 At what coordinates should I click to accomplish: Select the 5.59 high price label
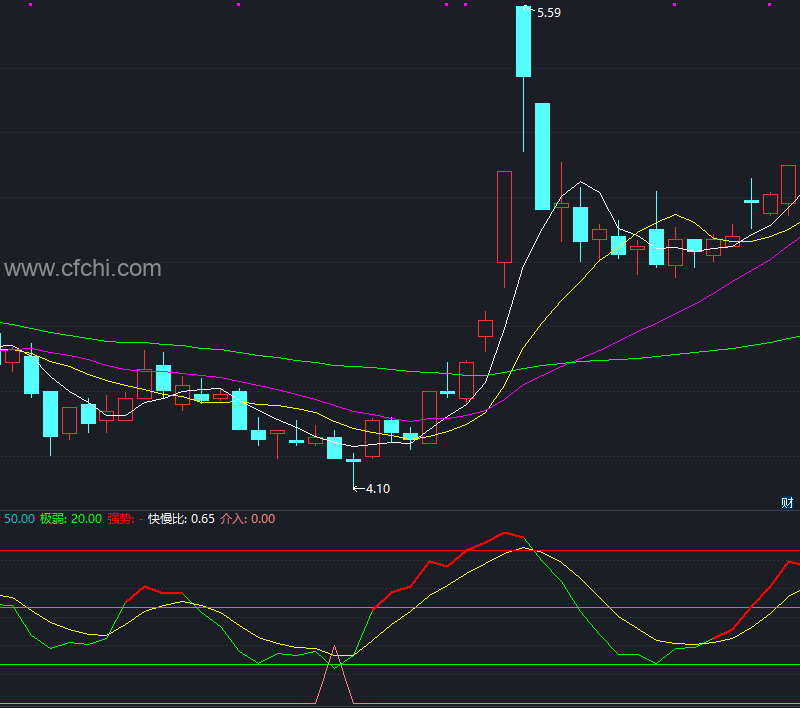click(548, 13)
